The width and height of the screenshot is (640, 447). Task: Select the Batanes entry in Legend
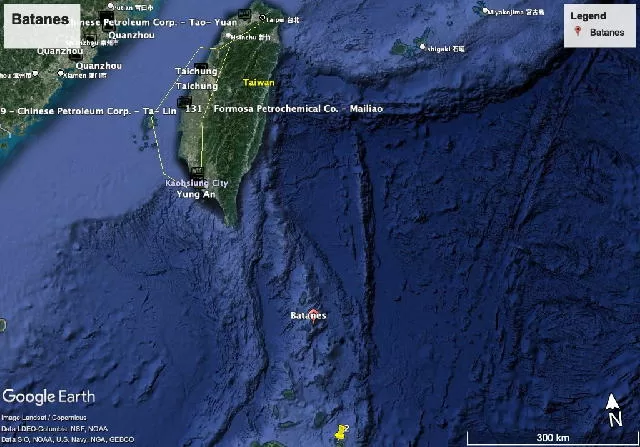(x=606, y=33)
